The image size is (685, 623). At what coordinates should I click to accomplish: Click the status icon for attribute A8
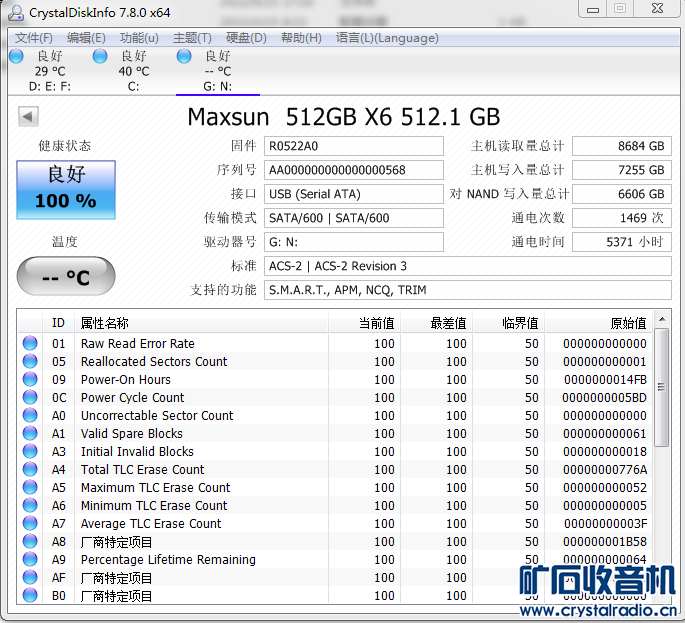30,541
